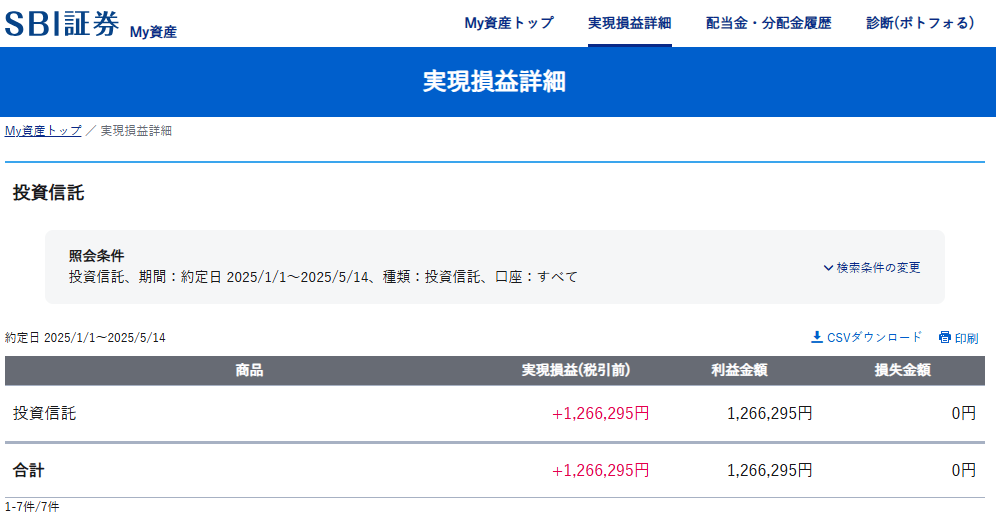Image resolution: width=996 pixels, height=518 pixels.
Task: Open the My資産トップ tab
Action: [x=509, y=23]
